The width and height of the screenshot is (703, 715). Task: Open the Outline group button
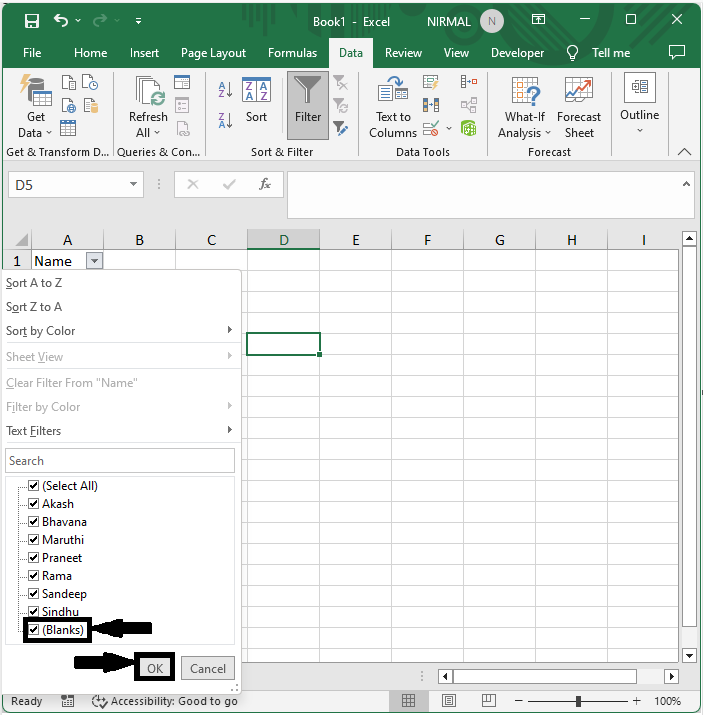(x=640, y=103)
